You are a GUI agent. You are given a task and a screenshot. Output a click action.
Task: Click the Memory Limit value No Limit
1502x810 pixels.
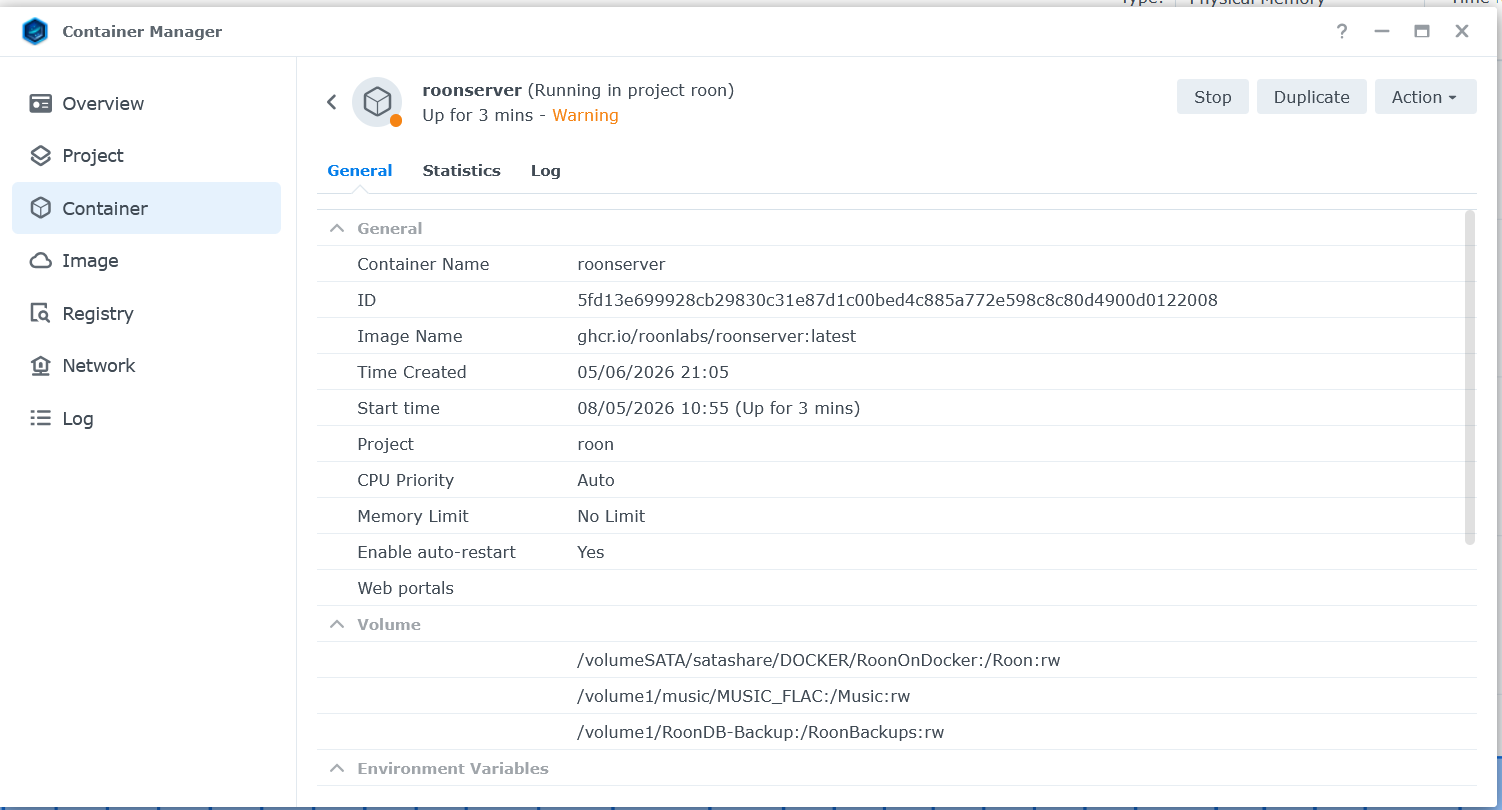[x=611, y=516]
